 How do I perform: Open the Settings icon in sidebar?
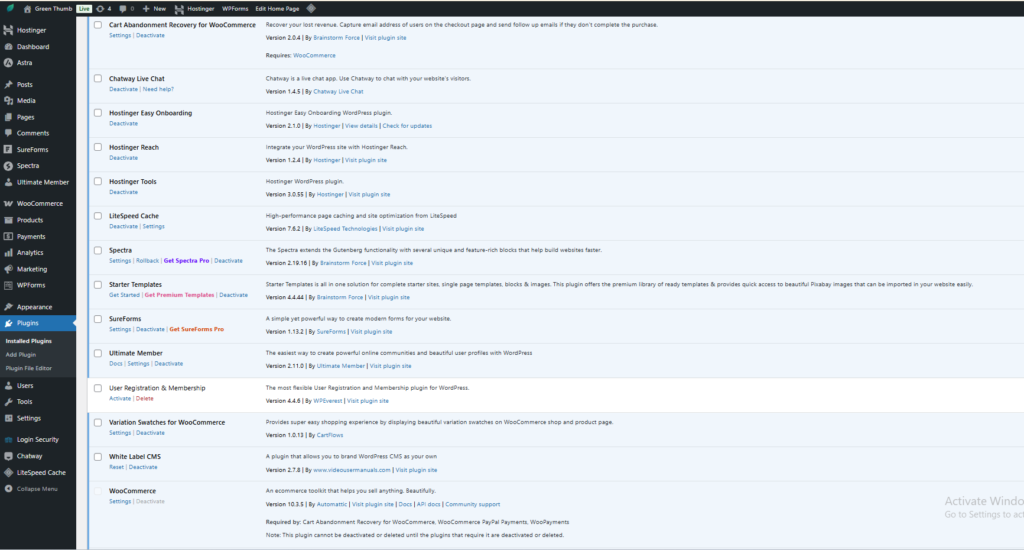click(x=8, y=418)
